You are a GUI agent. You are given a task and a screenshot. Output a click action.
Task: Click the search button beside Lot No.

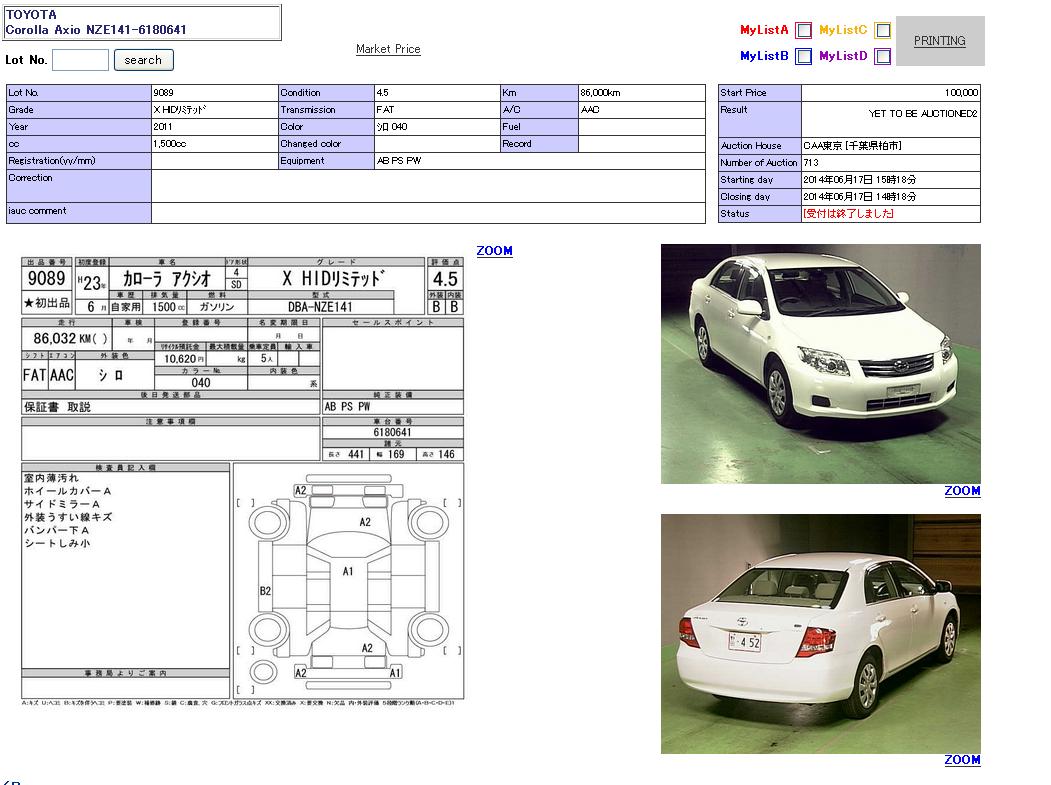point(143,60)
